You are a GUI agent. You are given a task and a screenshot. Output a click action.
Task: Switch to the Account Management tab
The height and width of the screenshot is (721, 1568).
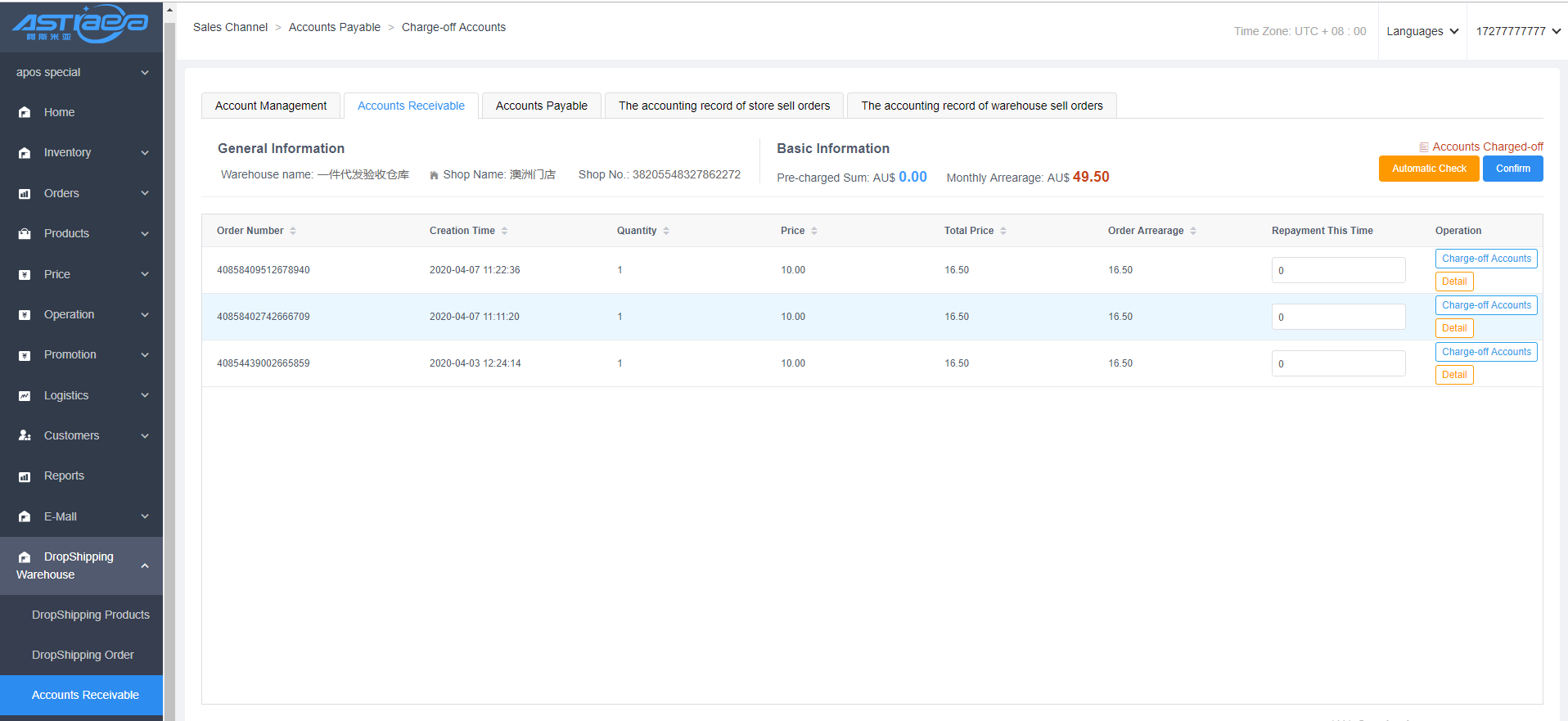click(x=271, y=106)
